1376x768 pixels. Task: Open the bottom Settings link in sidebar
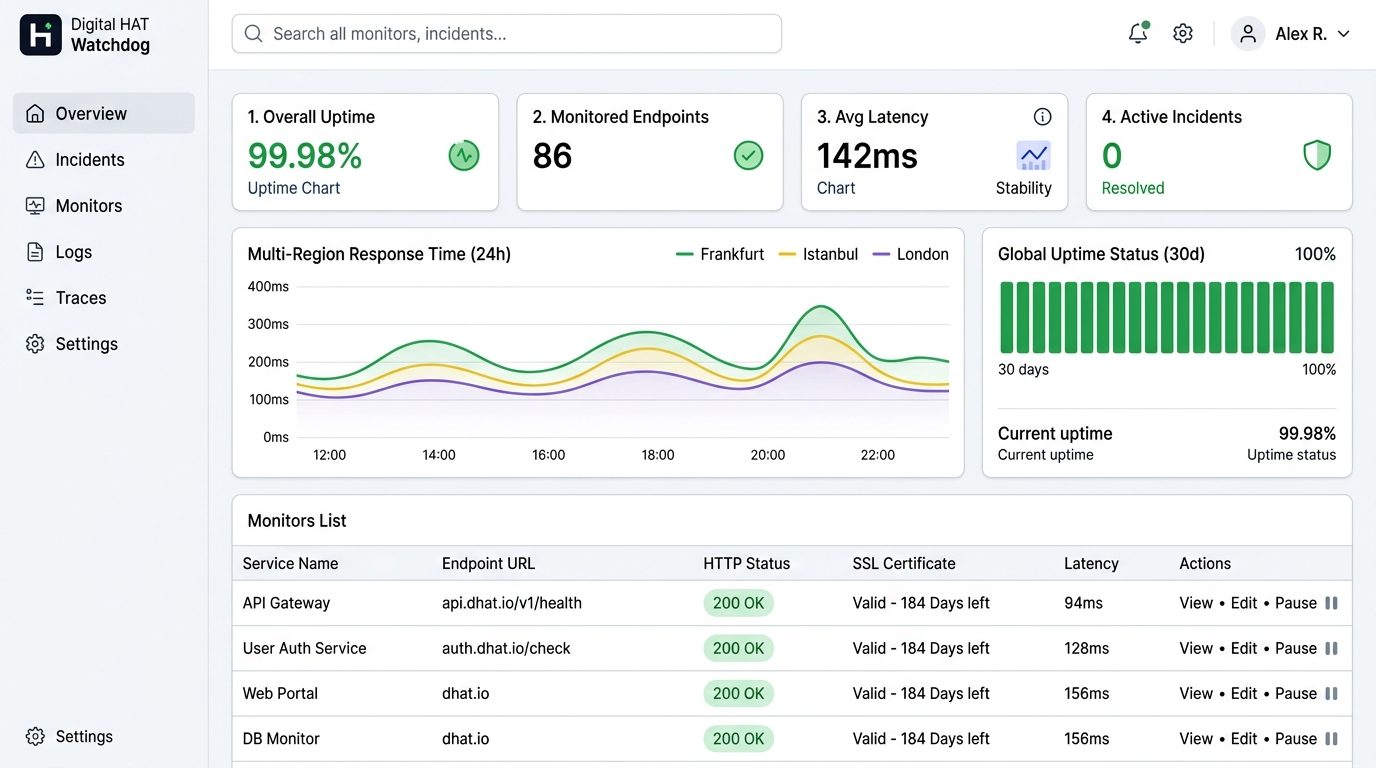pos(70,737)
